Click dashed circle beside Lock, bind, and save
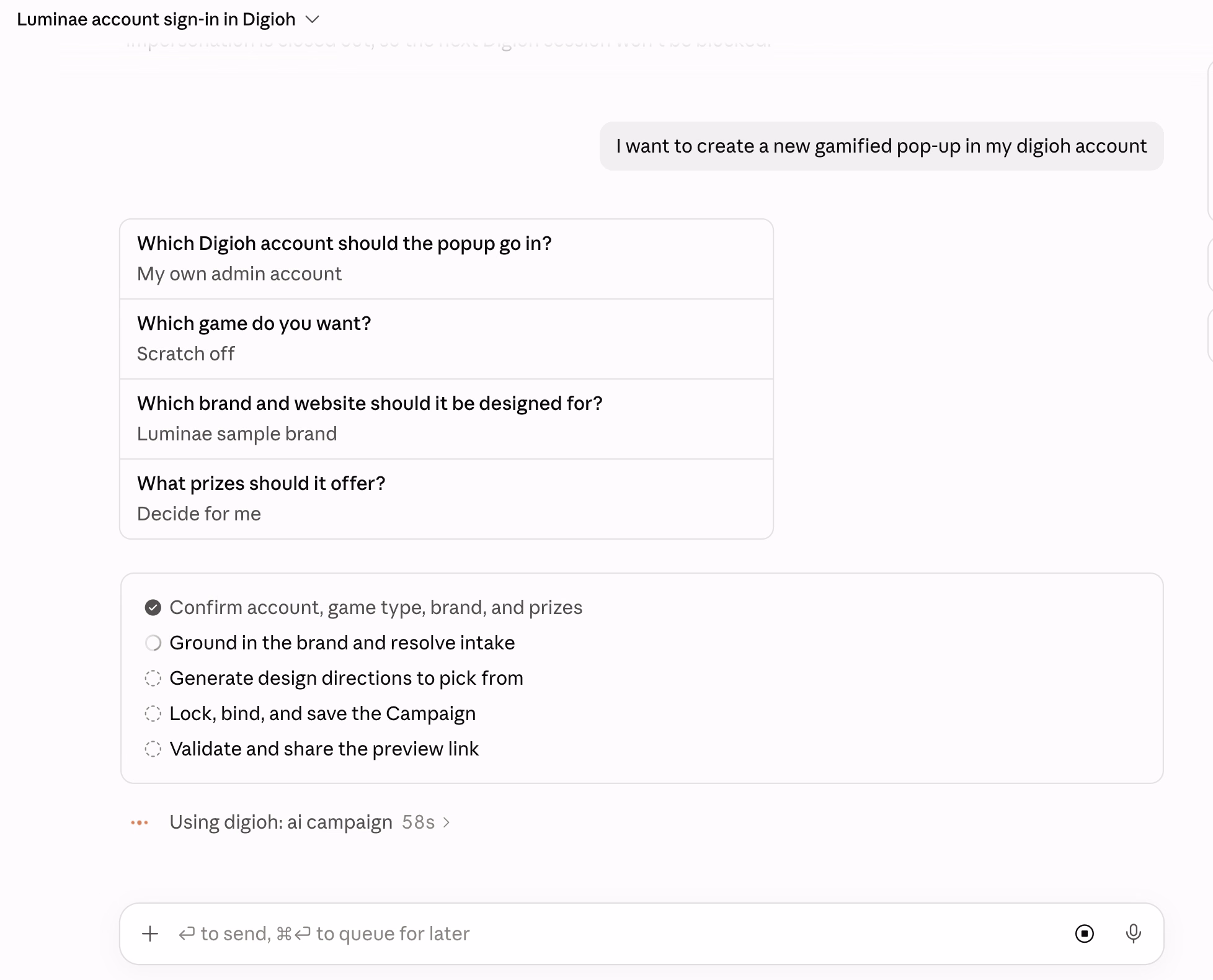Viewport: 1213px width, 980px height. coord(153,713)
